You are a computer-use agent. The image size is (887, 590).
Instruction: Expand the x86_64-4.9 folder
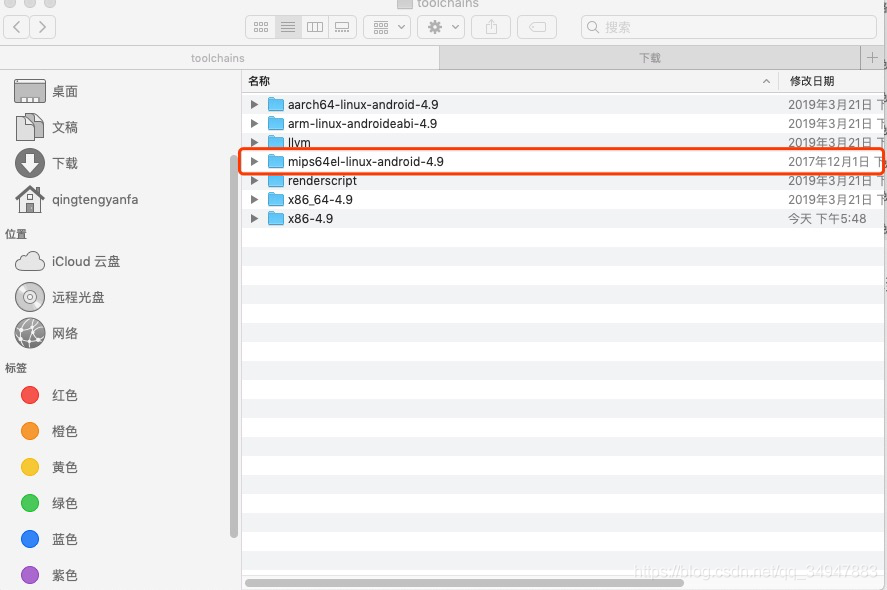pyautogui.click(x=255, y=199)
